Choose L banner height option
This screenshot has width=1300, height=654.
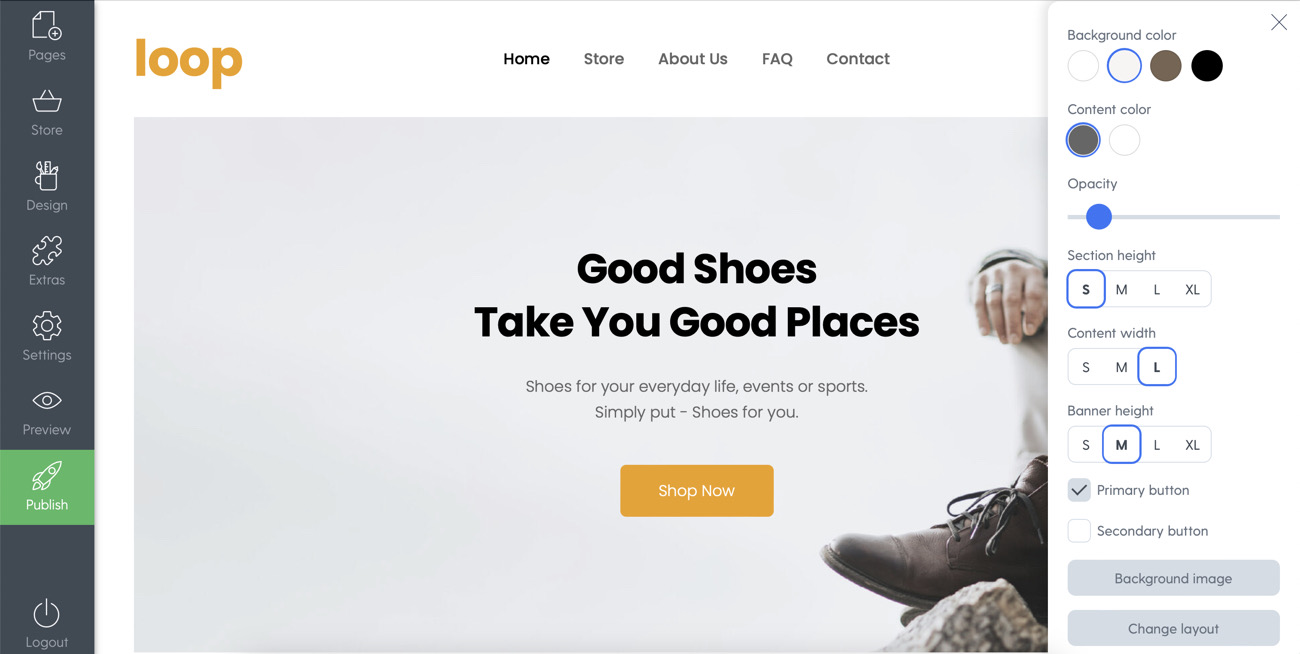[1157, 445]
